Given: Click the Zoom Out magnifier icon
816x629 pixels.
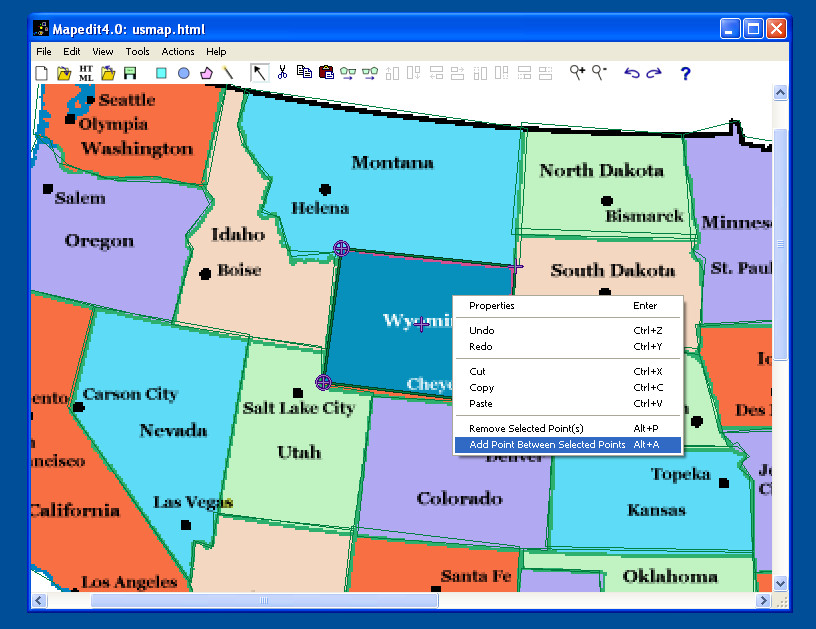Looking at the screenshot, I should [x=599, y=72].
